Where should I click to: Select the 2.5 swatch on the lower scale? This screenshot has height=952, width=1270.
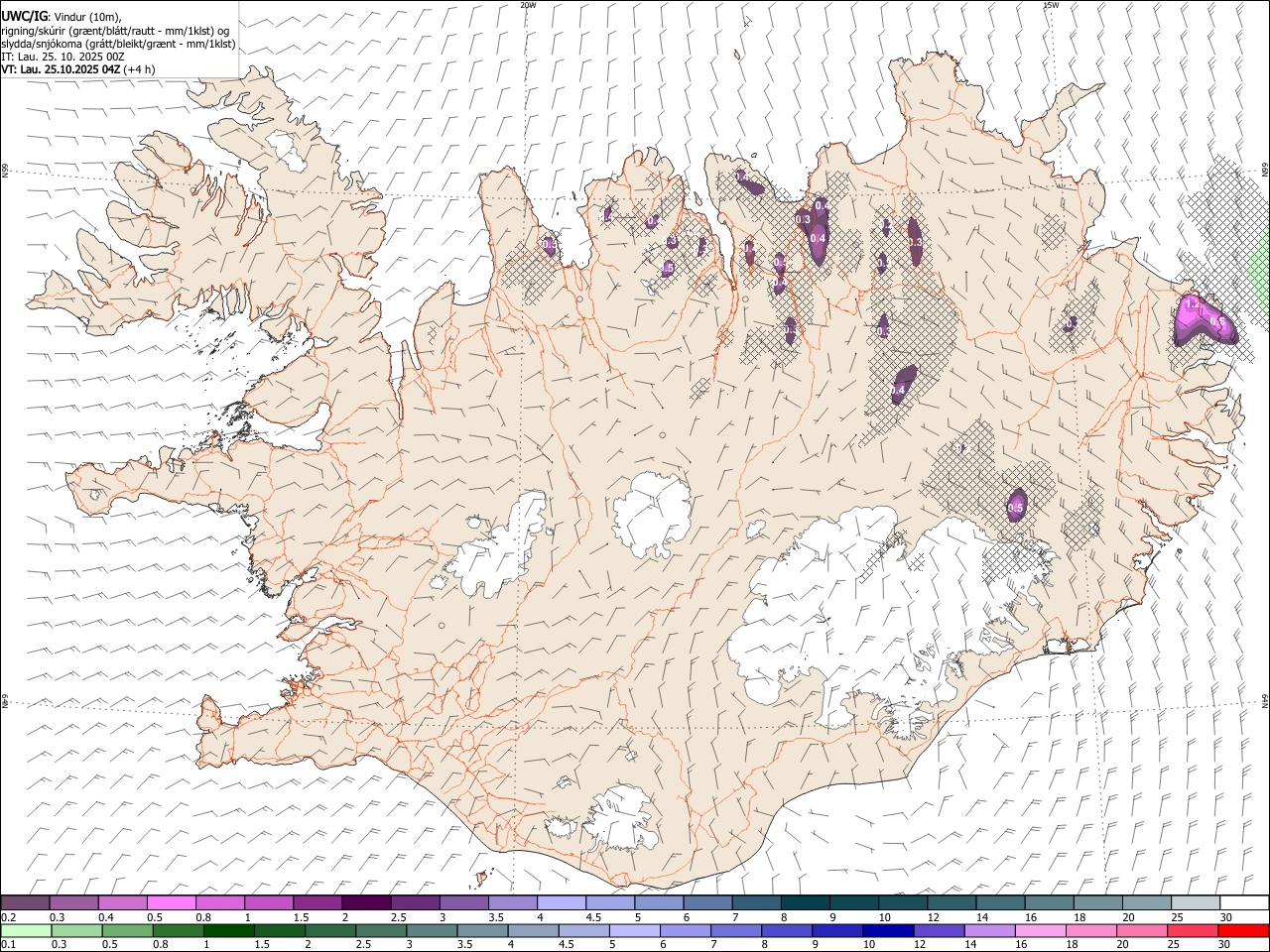tap(380, 930)
